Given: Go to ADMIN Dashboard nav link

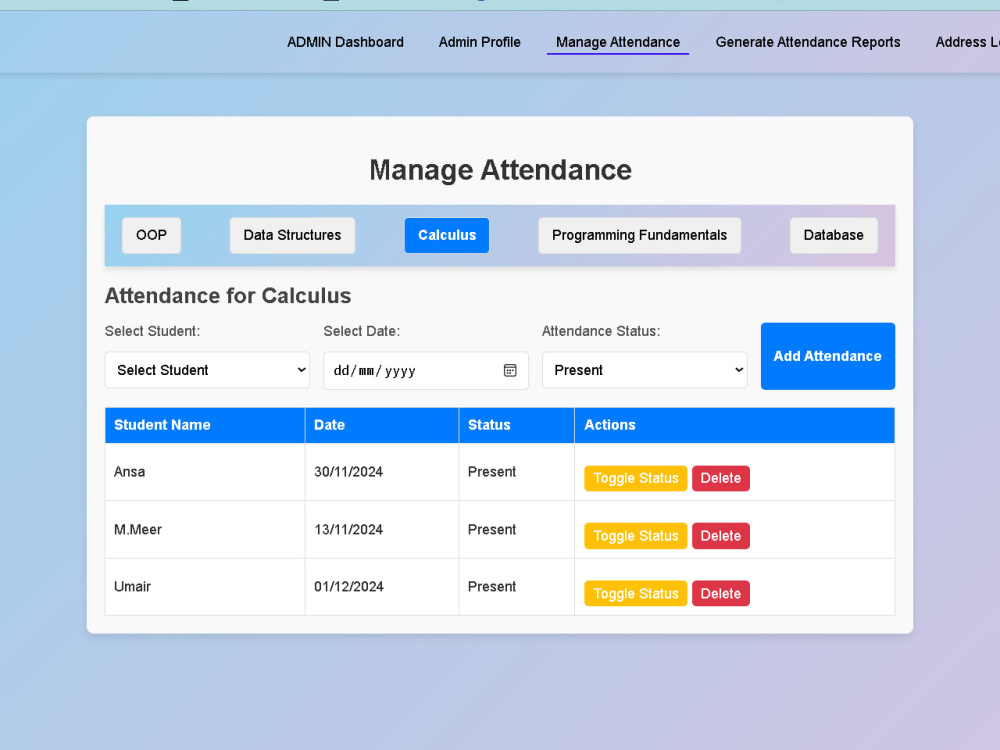Looking at the screenshot, I should (345, 42).
